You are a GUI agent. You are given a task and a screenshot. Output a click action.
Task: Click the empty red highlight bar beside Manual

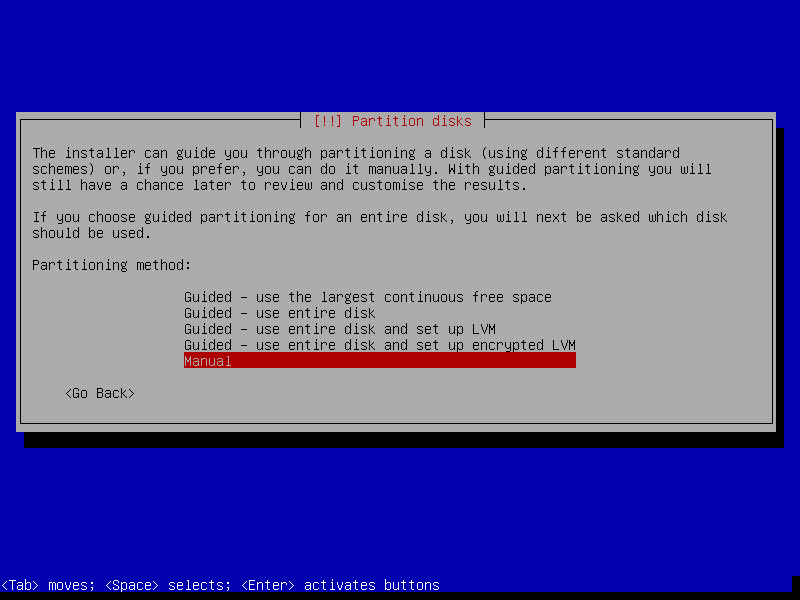[403, 361]
